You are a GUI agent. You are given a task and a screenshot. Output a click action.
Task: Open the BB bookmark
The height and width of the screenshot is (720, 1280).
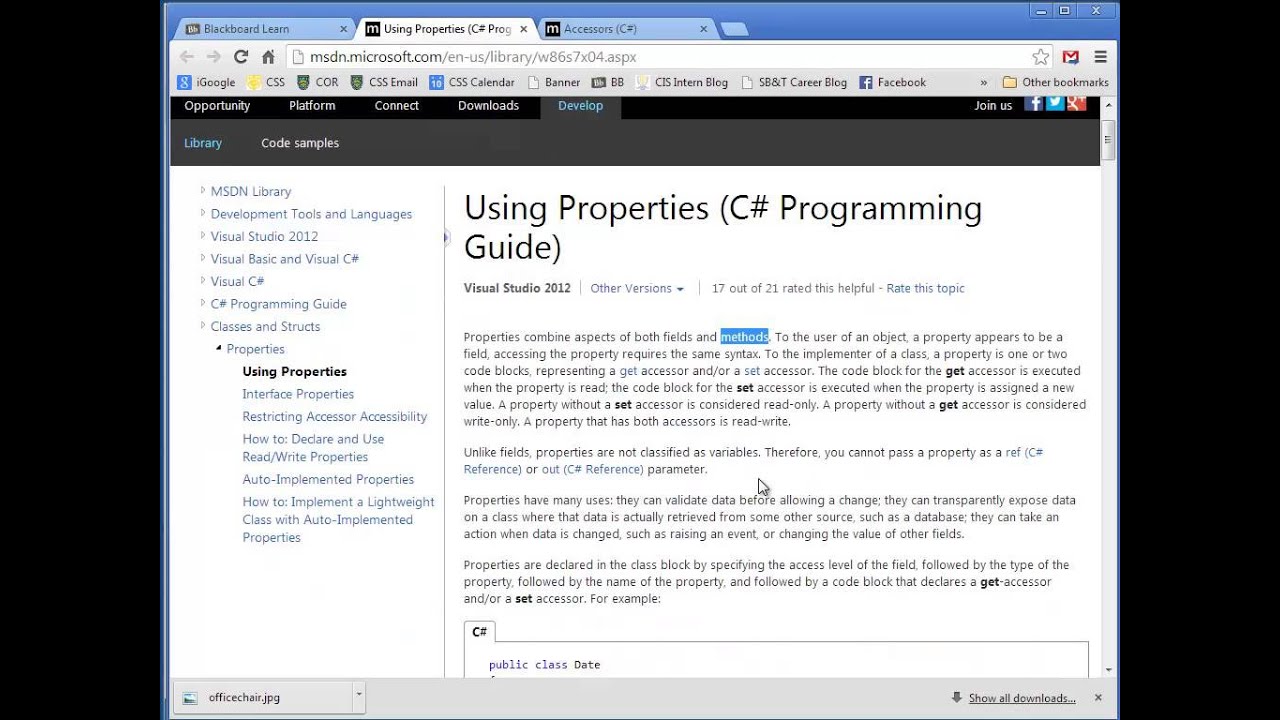click(x=608, y=82)
